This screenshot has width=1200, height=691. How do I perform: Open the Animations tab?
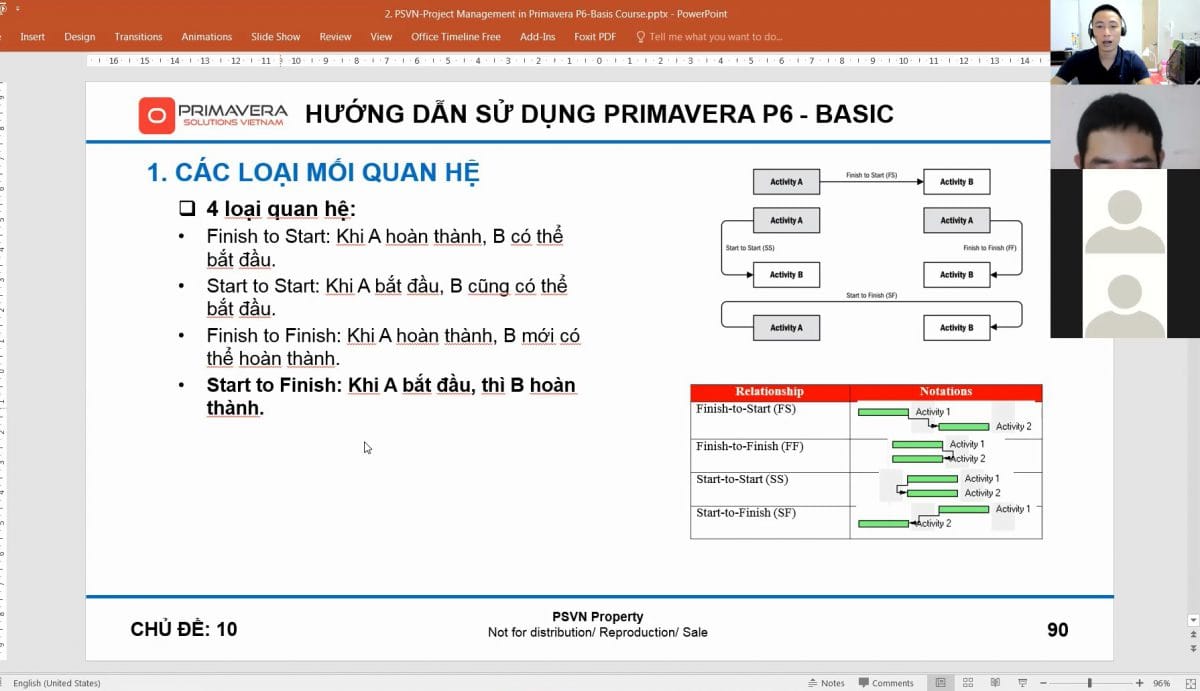coord(207,37)
